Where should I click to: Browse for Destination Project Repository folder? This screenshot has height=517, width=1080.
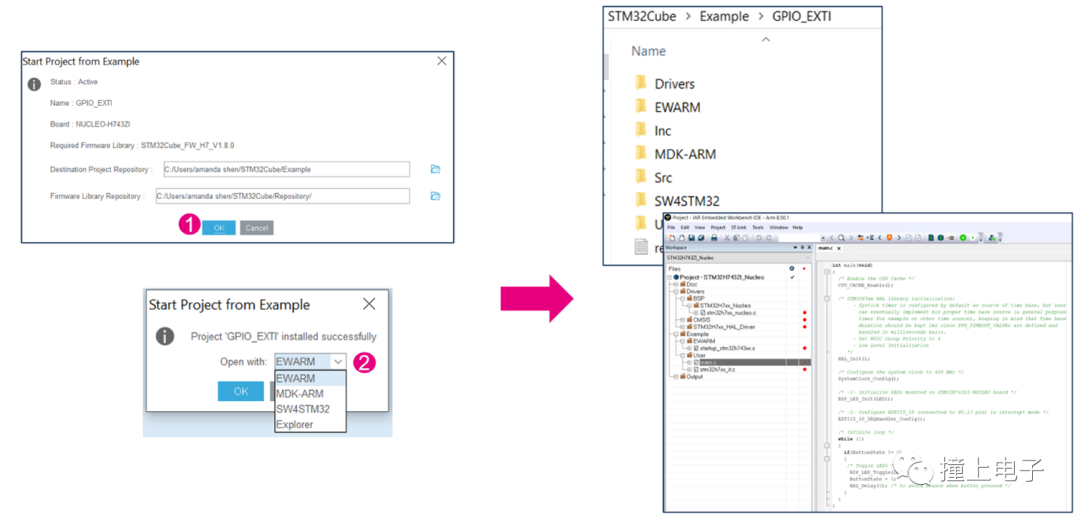[435, 169]
